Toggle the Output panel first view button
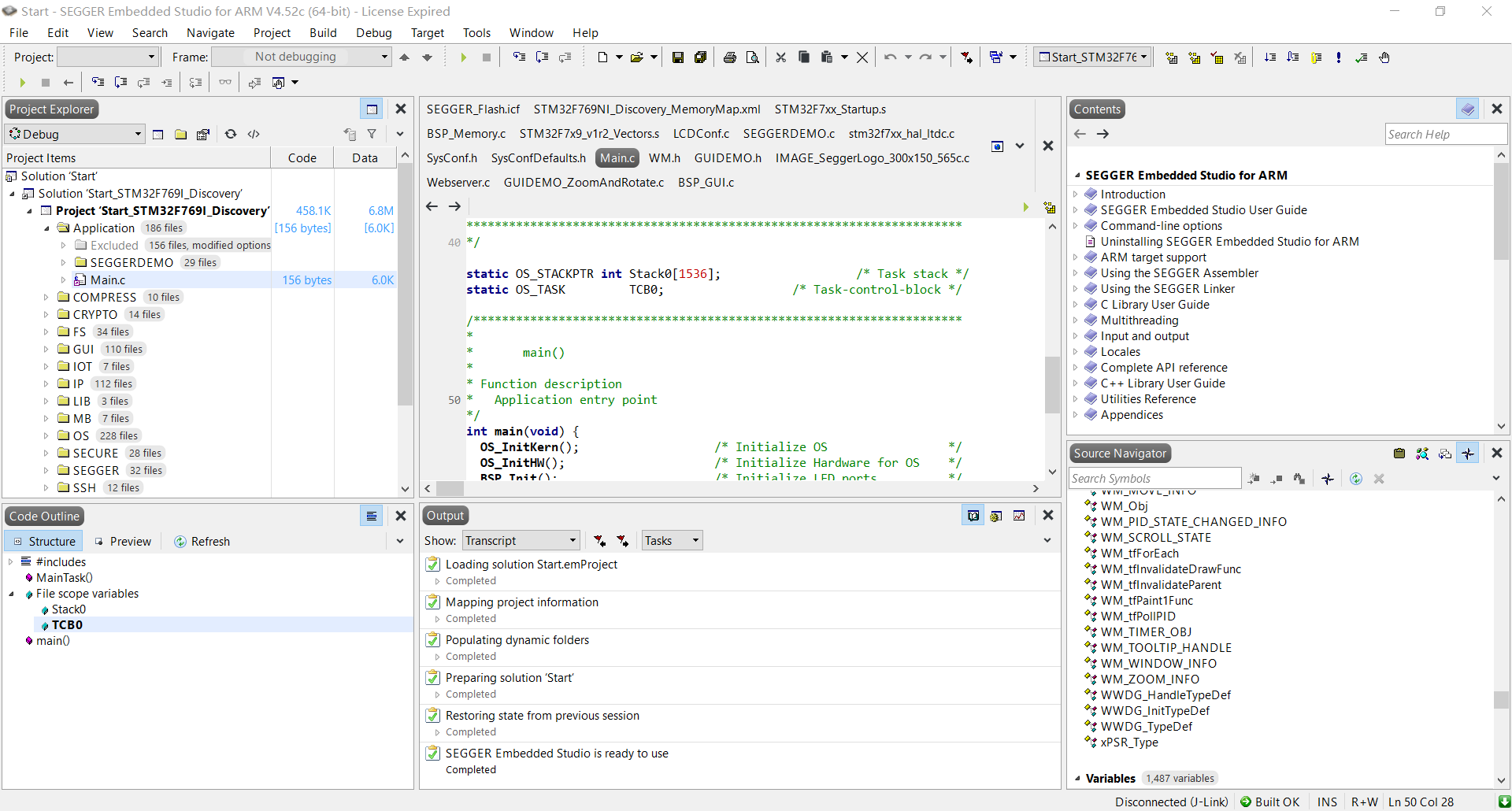This screenshot has height=811, width=1512. pos(973,516)
